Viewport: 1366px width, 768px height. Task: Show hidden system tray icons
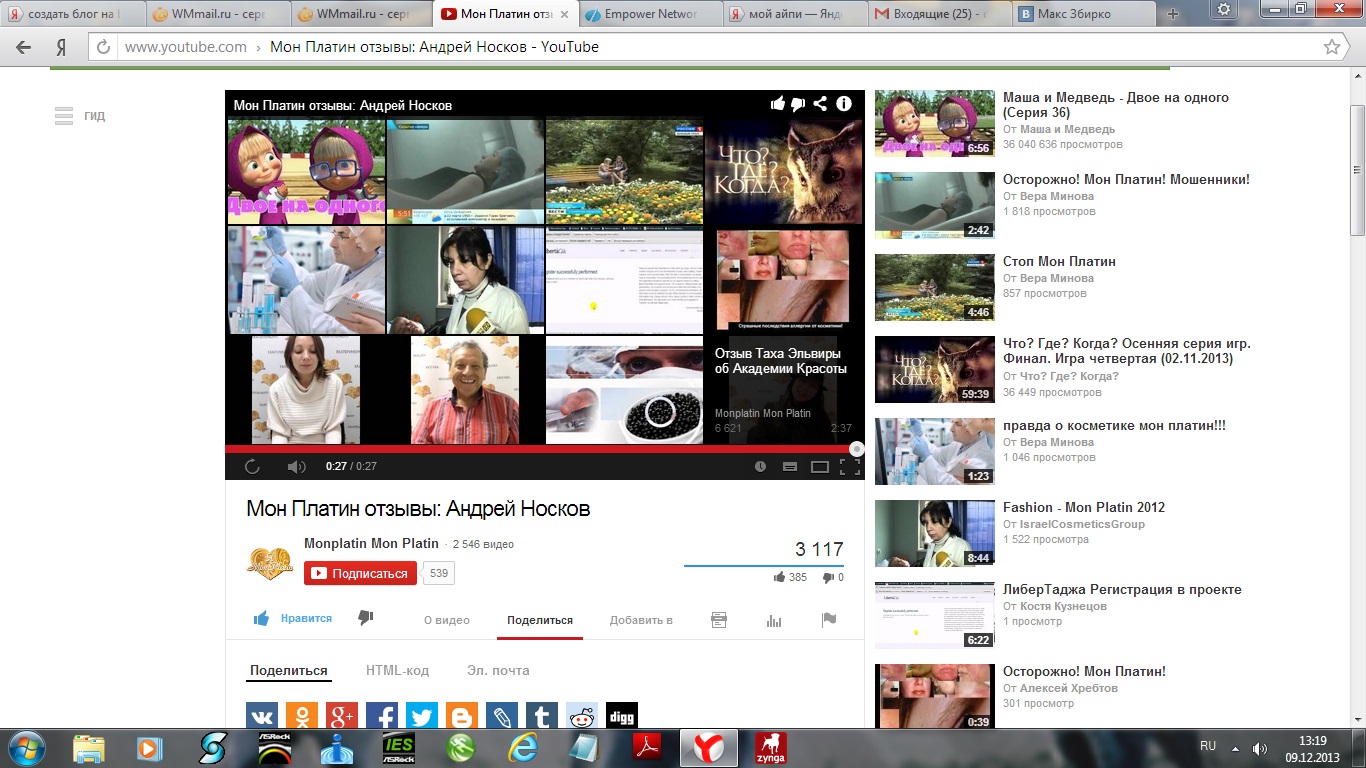pos(1236,747)
